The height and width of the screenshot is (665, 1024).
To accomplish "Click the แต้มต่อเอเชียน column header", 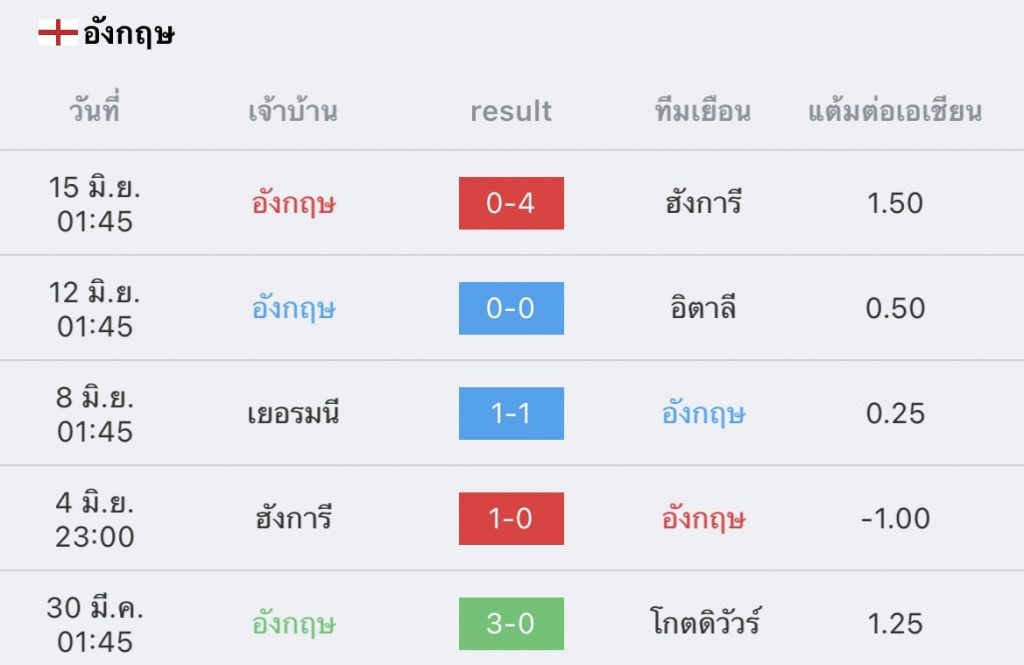I will click(895, 110).
